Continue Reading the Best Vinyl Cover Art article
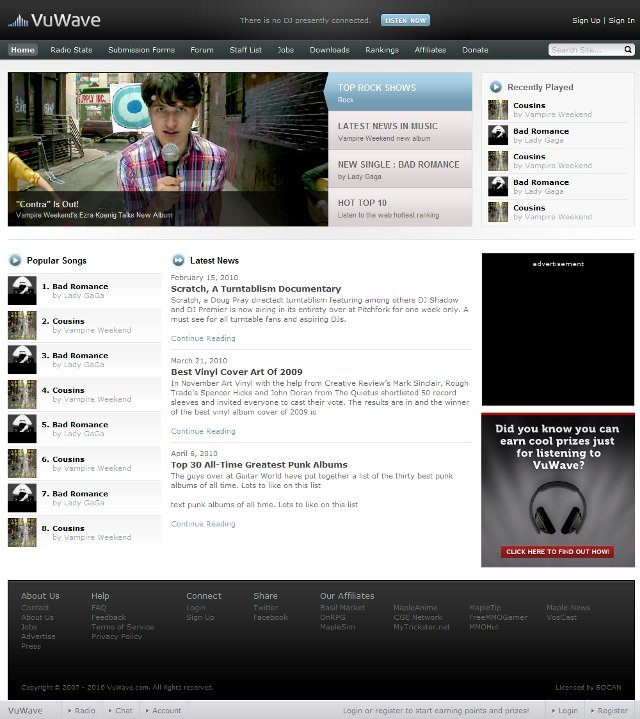The width and height of the screenshot is (640, 719). tap(203, 431)
